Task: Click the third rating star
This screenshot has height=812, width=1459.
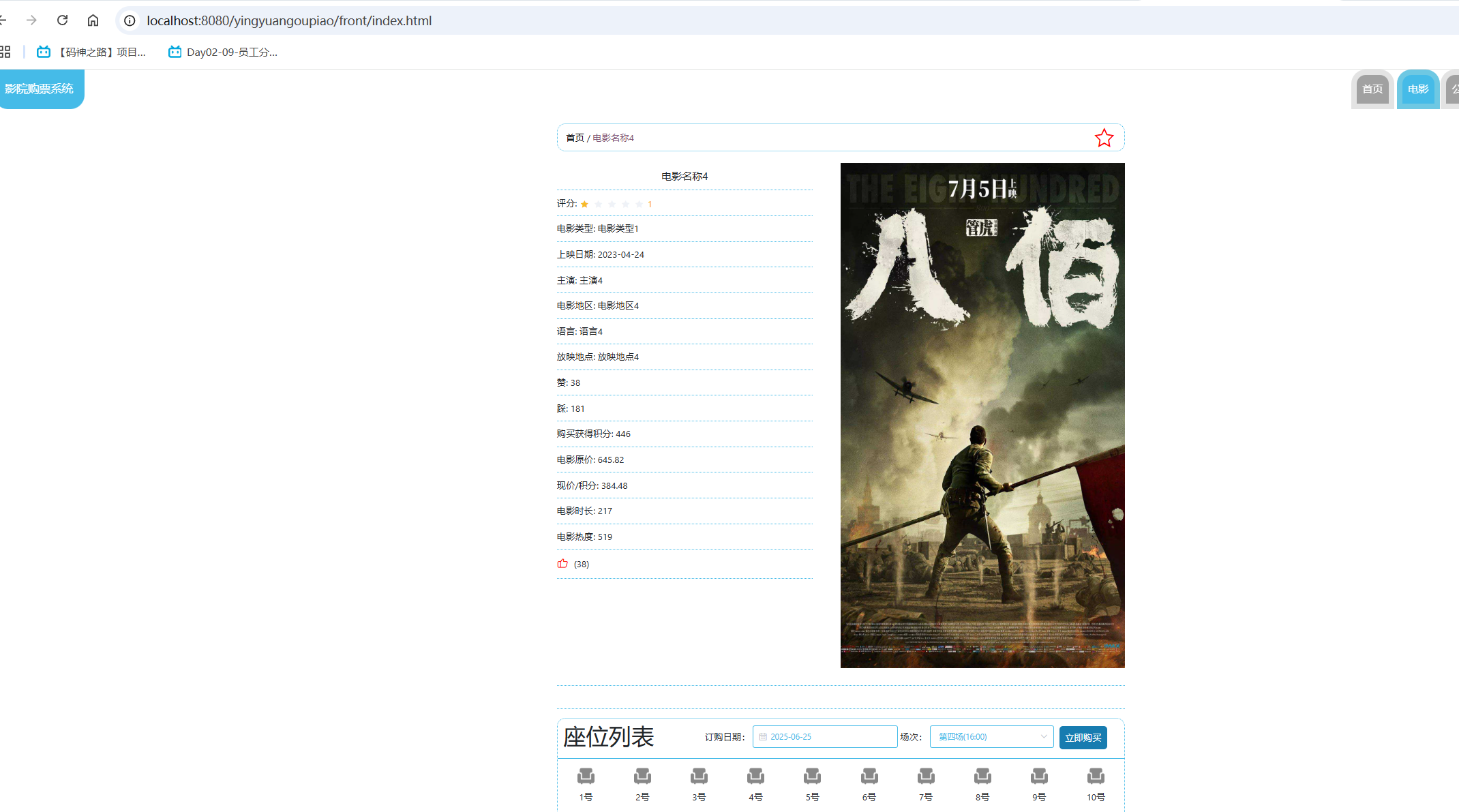Action: 612,204
